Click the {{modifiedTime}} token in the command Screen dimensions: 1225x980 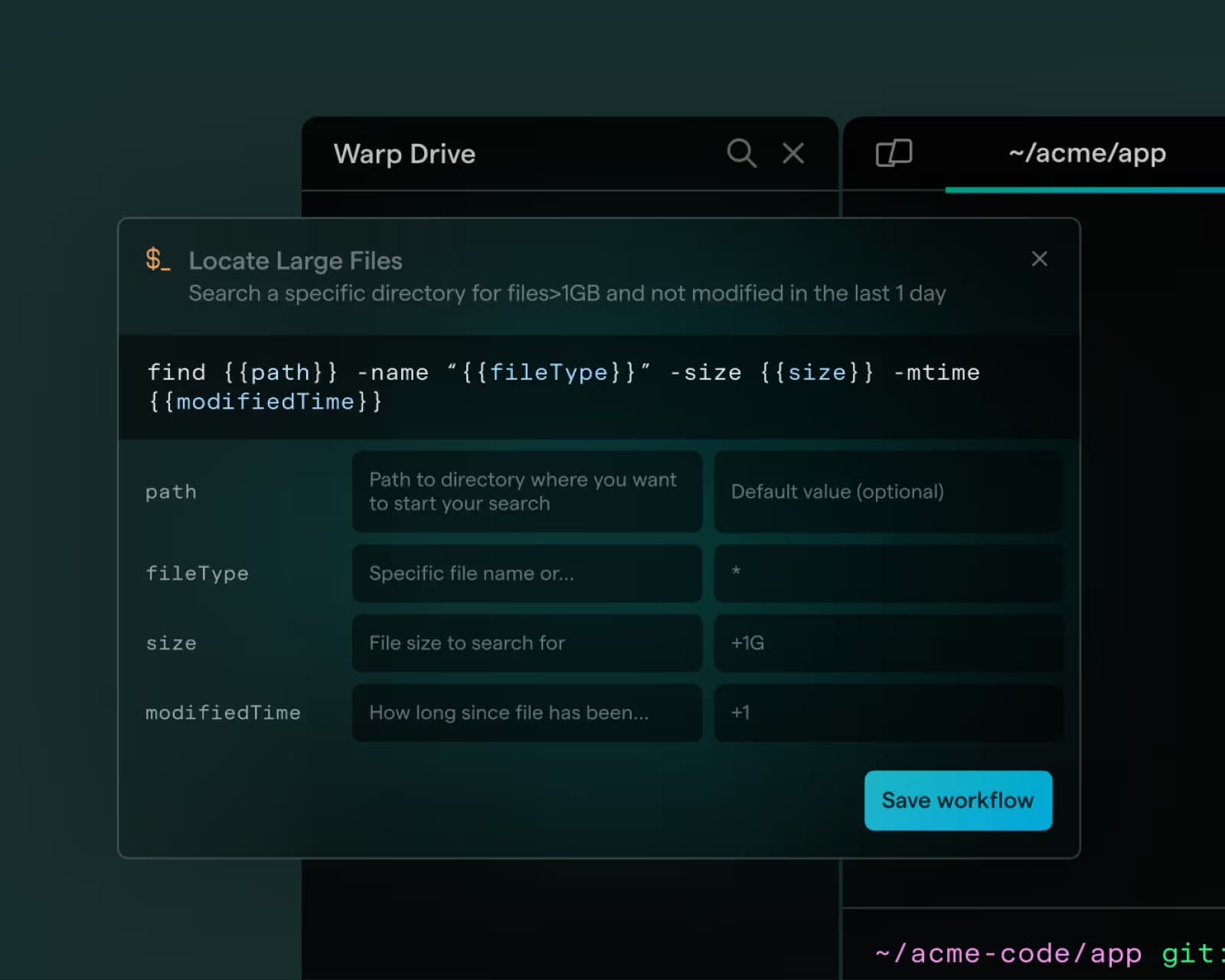coord(266,400)
